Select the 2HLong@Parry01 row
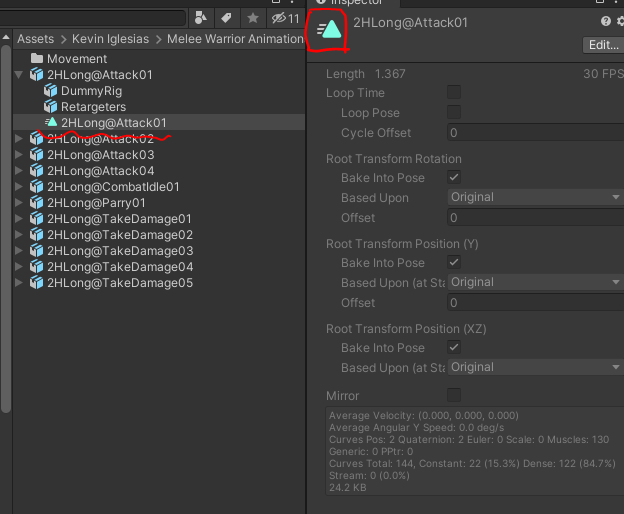This screenshot has width=624, height=514. (159, 203)
